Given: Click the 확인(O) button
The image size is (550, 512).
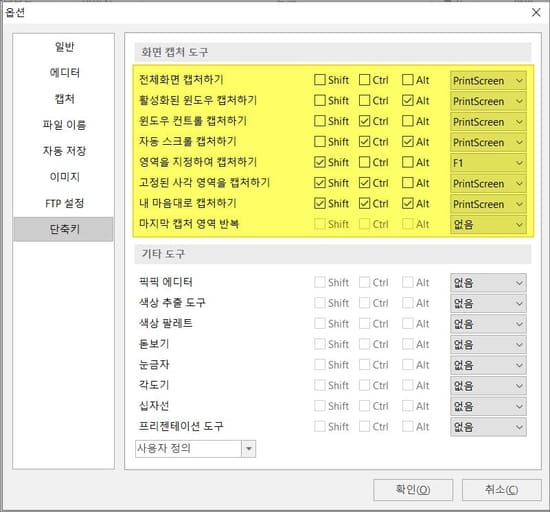Looking at the screenshot, I should [413, 490].
